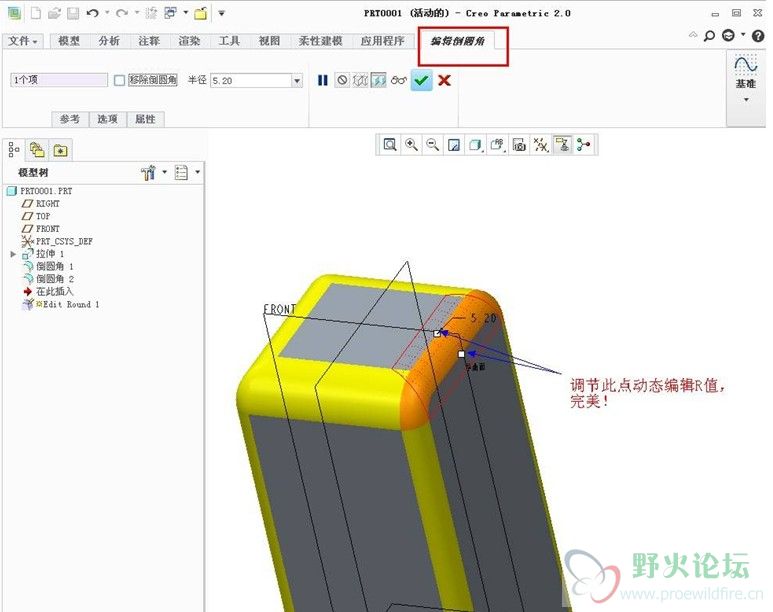The width and height of the screenshot is (773, 612).
Task: Click the 1个项 collector field
Action: (x=59, y=80)
